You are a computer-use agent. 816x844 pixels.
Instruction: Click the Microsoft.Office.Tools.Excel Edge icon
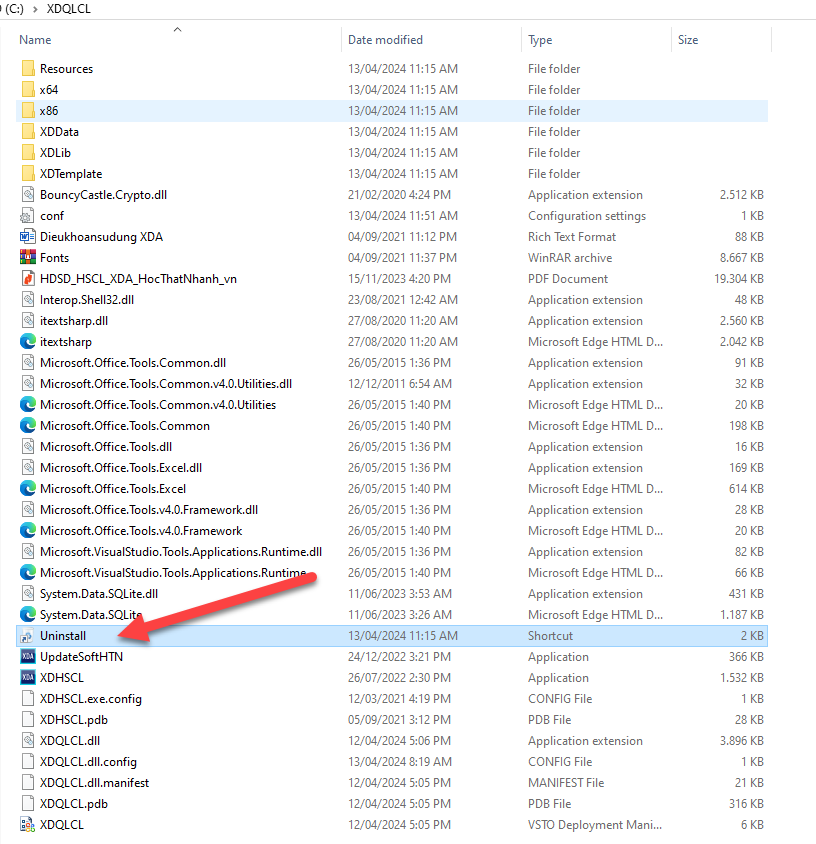28,488
